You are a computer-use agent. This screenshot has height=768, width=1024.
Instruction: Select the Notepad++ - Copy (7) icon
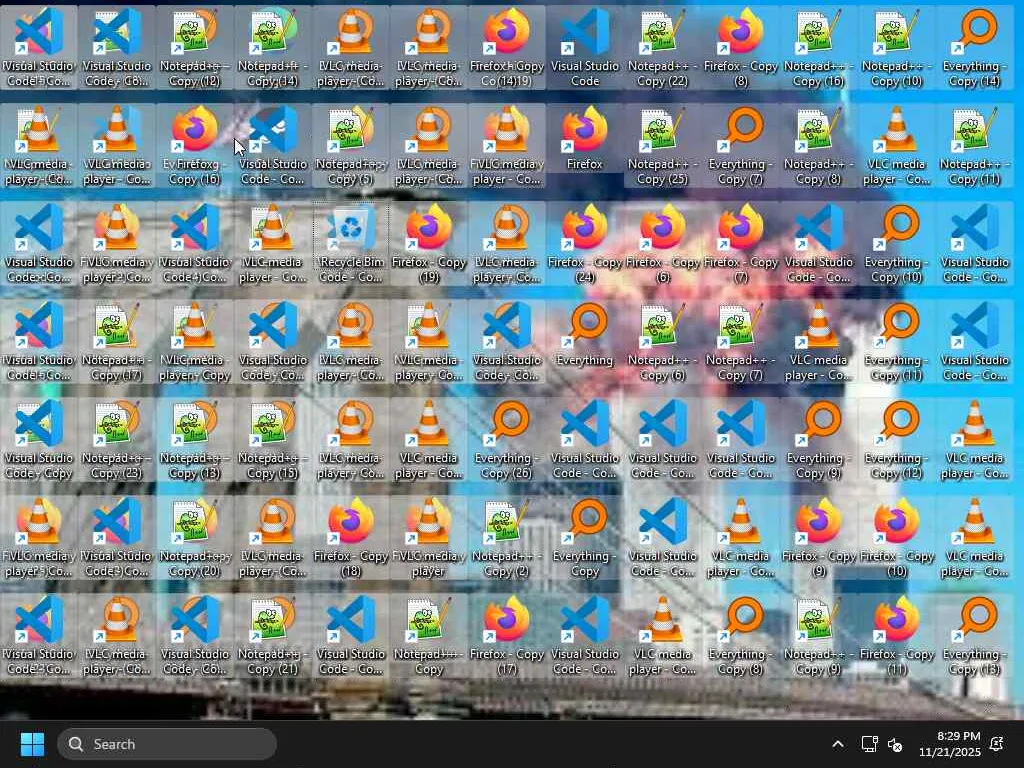(741, 342)
